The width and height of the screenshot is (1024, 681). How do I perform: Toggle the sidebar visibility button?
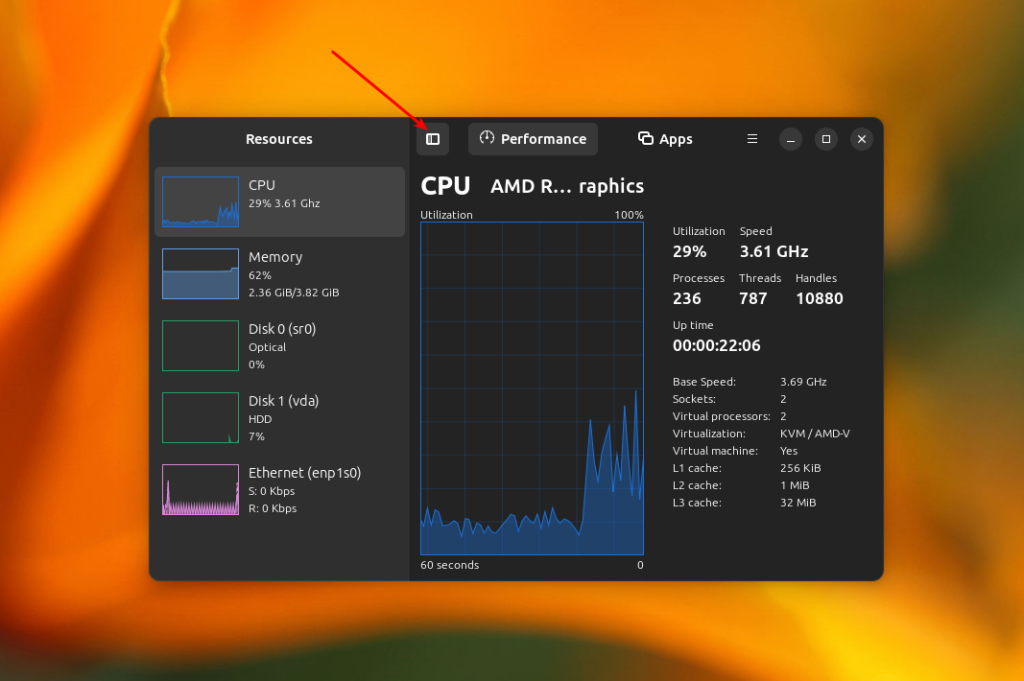(432, 139)
